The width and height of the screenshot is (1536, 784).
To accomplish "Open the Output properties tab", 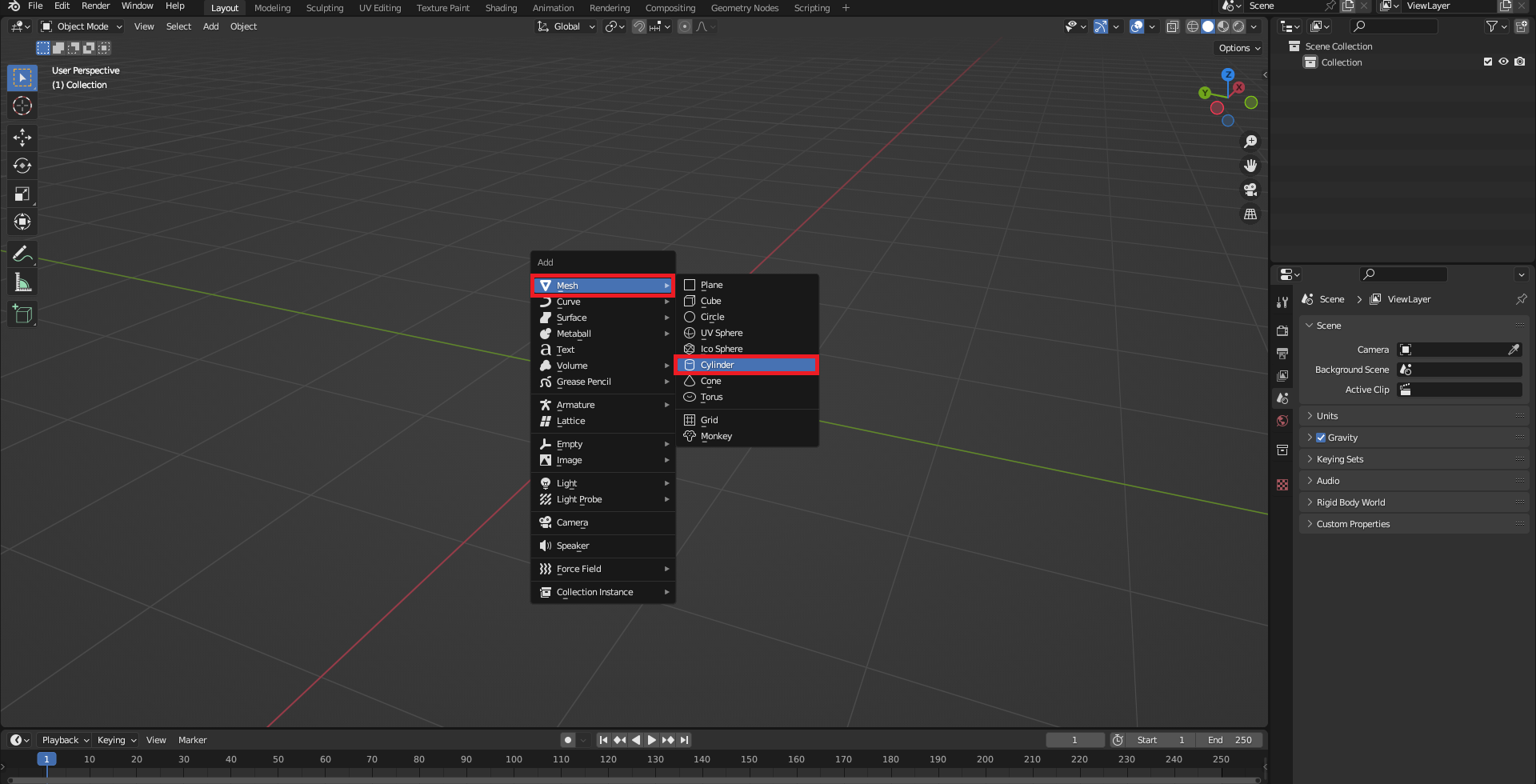I will tap(1282, 353).
